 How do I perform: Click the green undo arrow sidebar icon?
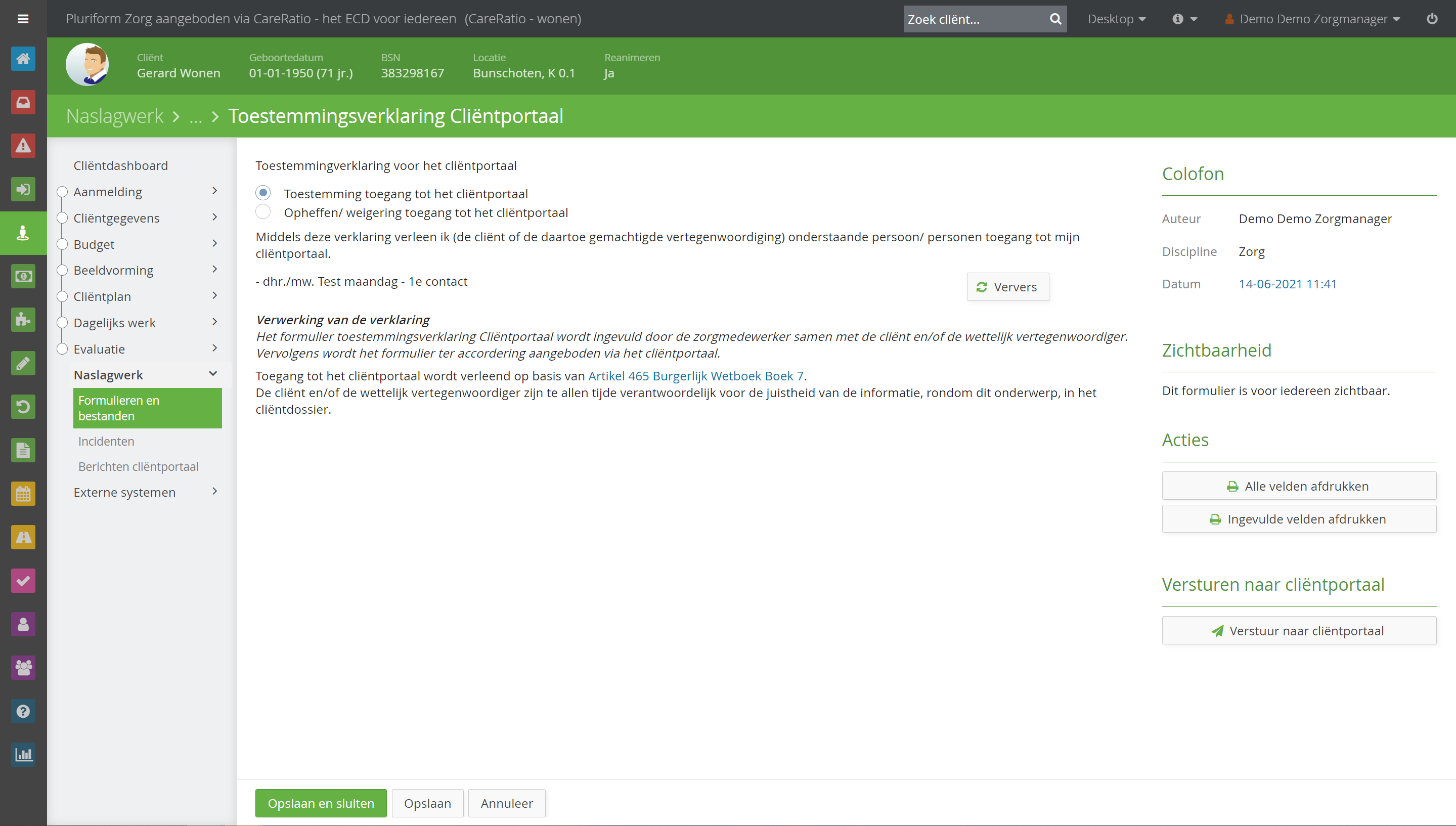(x=23, y=407)
